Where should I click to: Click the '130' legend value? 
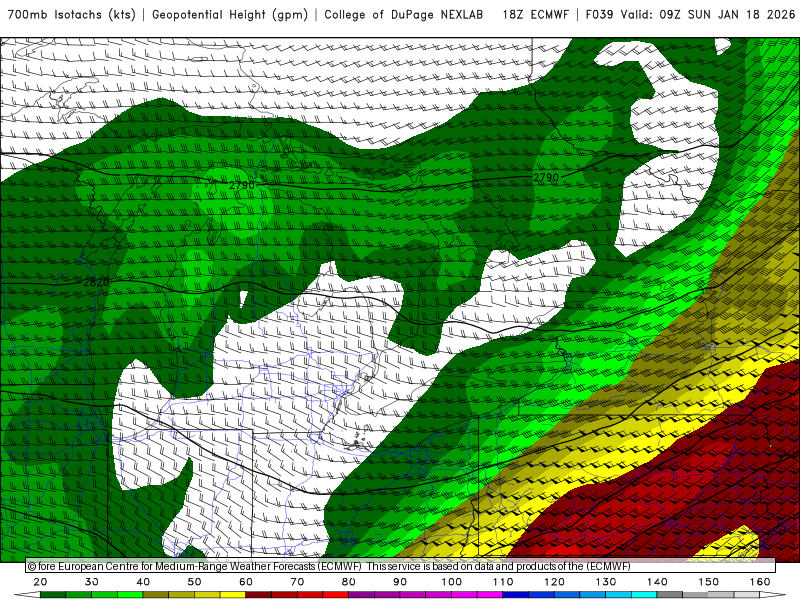606,582
